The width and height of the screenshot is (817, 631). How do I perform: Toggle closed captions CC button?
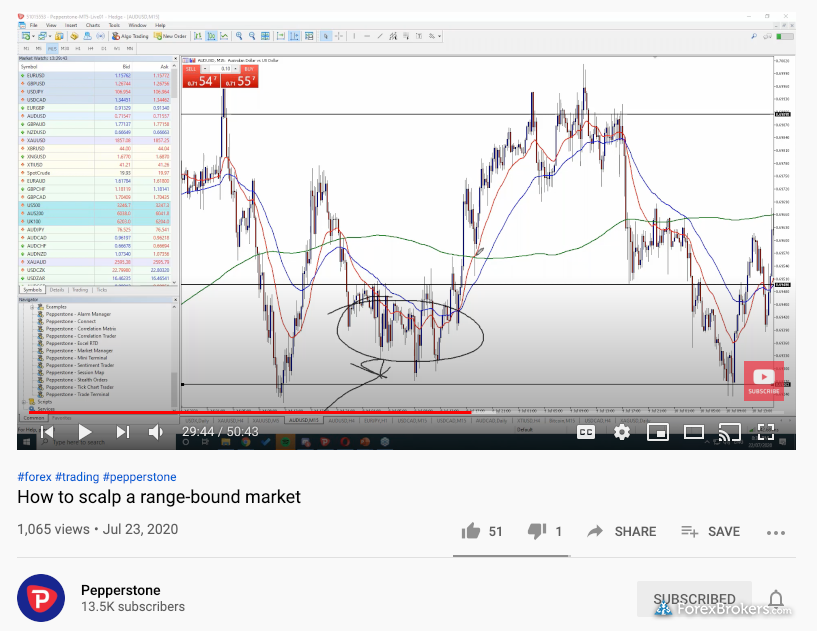pos(586,432)
